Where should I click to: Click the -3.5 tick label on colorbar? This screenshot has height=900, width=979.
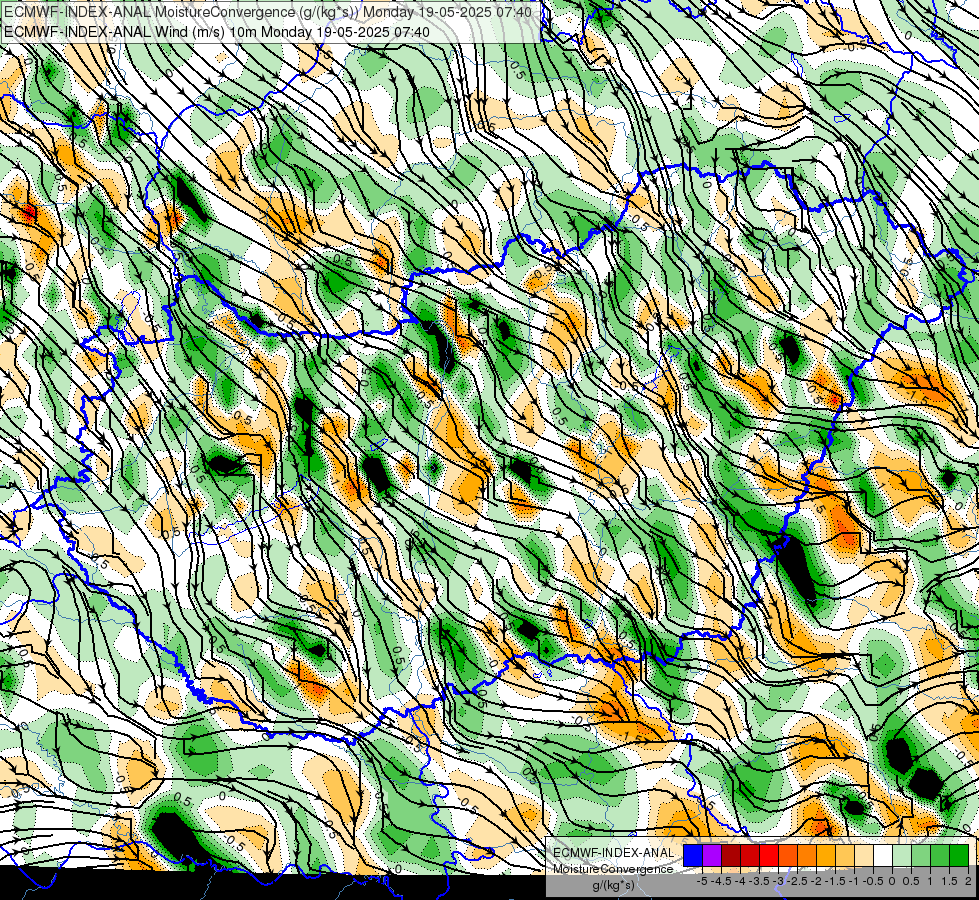click(x=759, y=881)
